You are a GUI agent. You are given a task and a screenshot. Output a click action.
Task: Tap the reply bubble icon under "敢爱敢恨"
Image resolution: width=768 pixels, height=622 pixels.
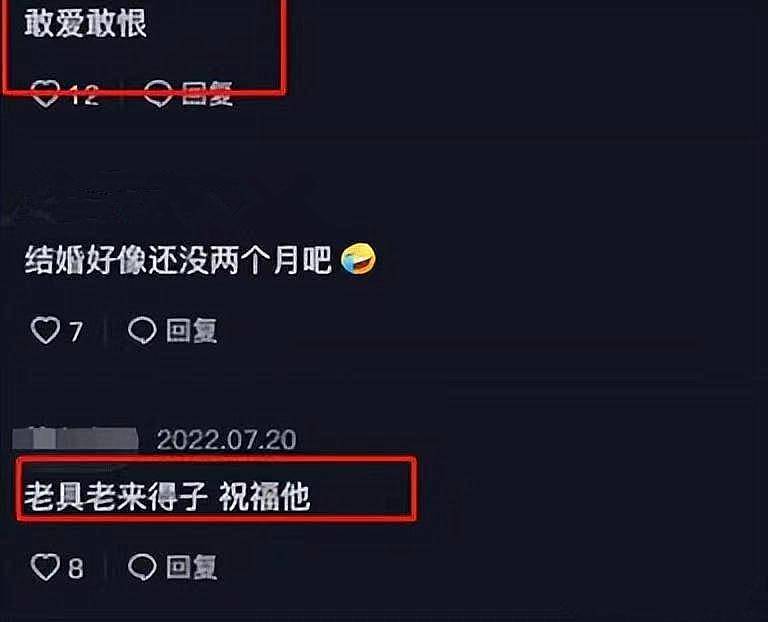(159, 94)
